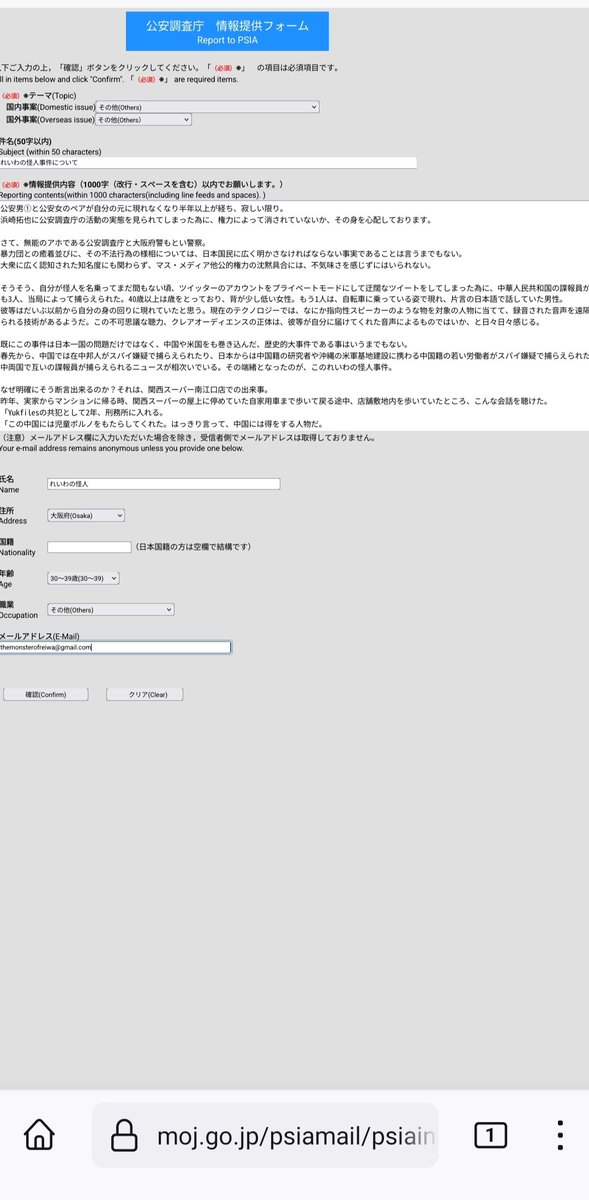Open the 年齢 Age dropdown
Viewport: 589px width, 1200px height.
(x=83, y=578)
